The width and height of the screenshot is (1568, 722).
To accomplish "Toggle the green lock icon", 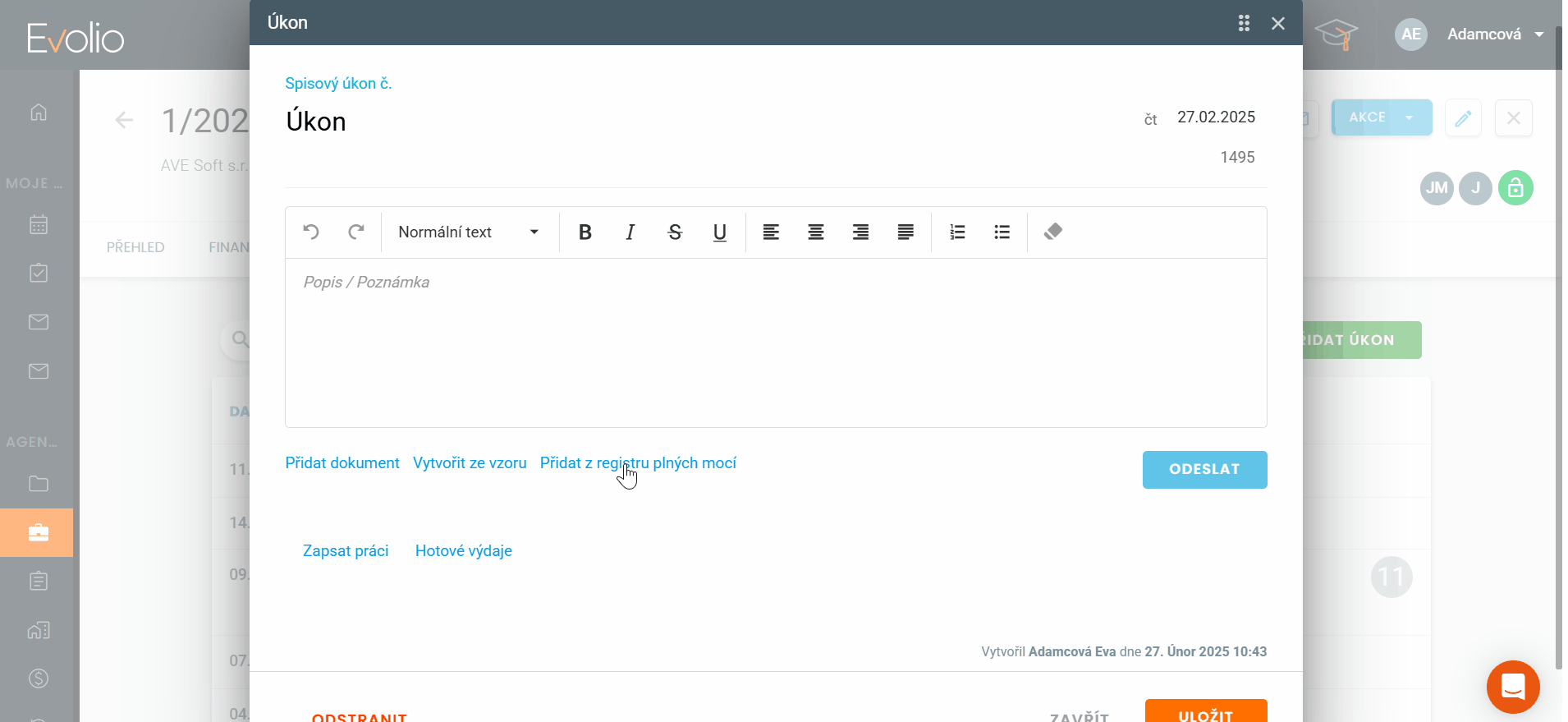I will point(1515,188).
